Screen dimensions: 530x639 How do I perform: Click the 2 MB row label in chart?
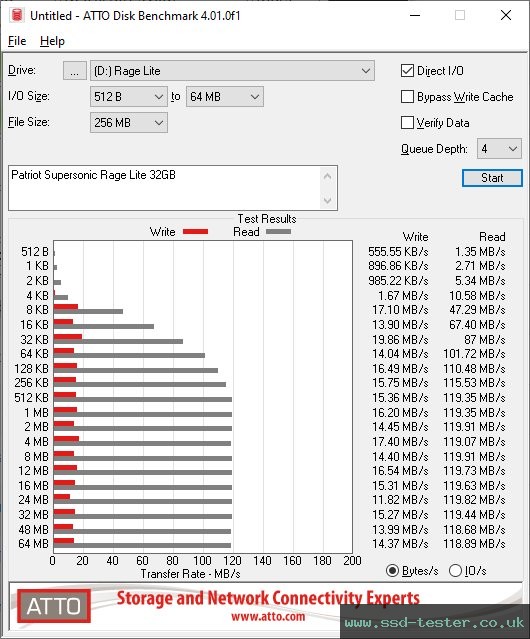coord(36,427)
